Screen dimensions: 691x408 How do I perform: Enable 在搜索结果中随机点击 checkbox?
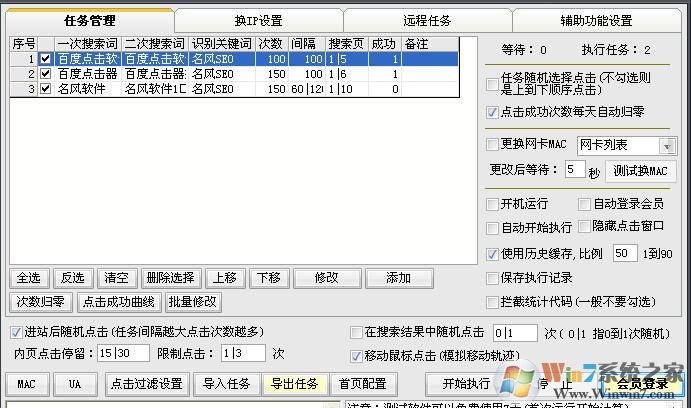point(356,332)
